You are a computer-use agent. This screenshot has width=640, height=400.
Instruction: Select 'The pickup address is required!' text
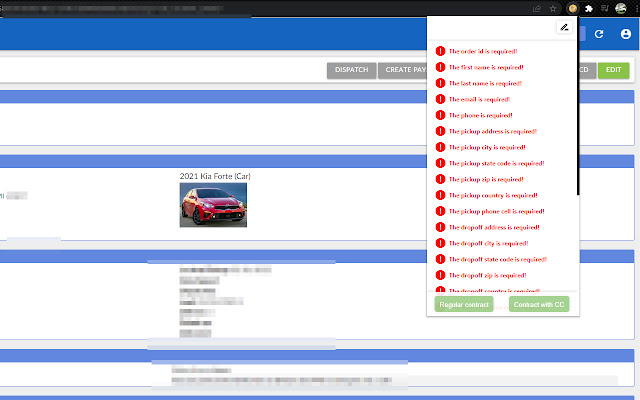493,131
